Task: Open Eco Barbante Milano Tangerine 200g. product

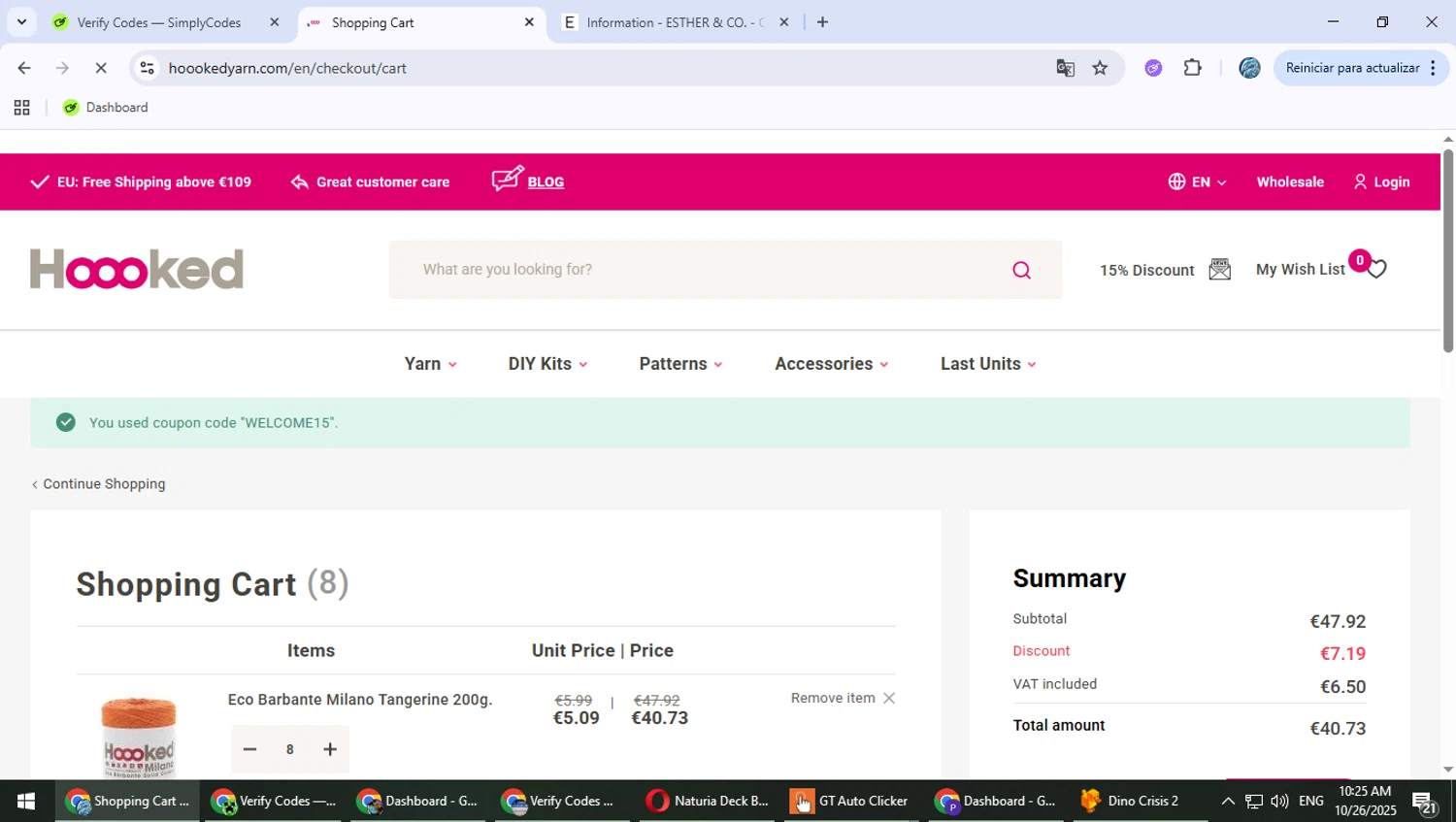Action: pyautogui.click(x=360, y=700)
